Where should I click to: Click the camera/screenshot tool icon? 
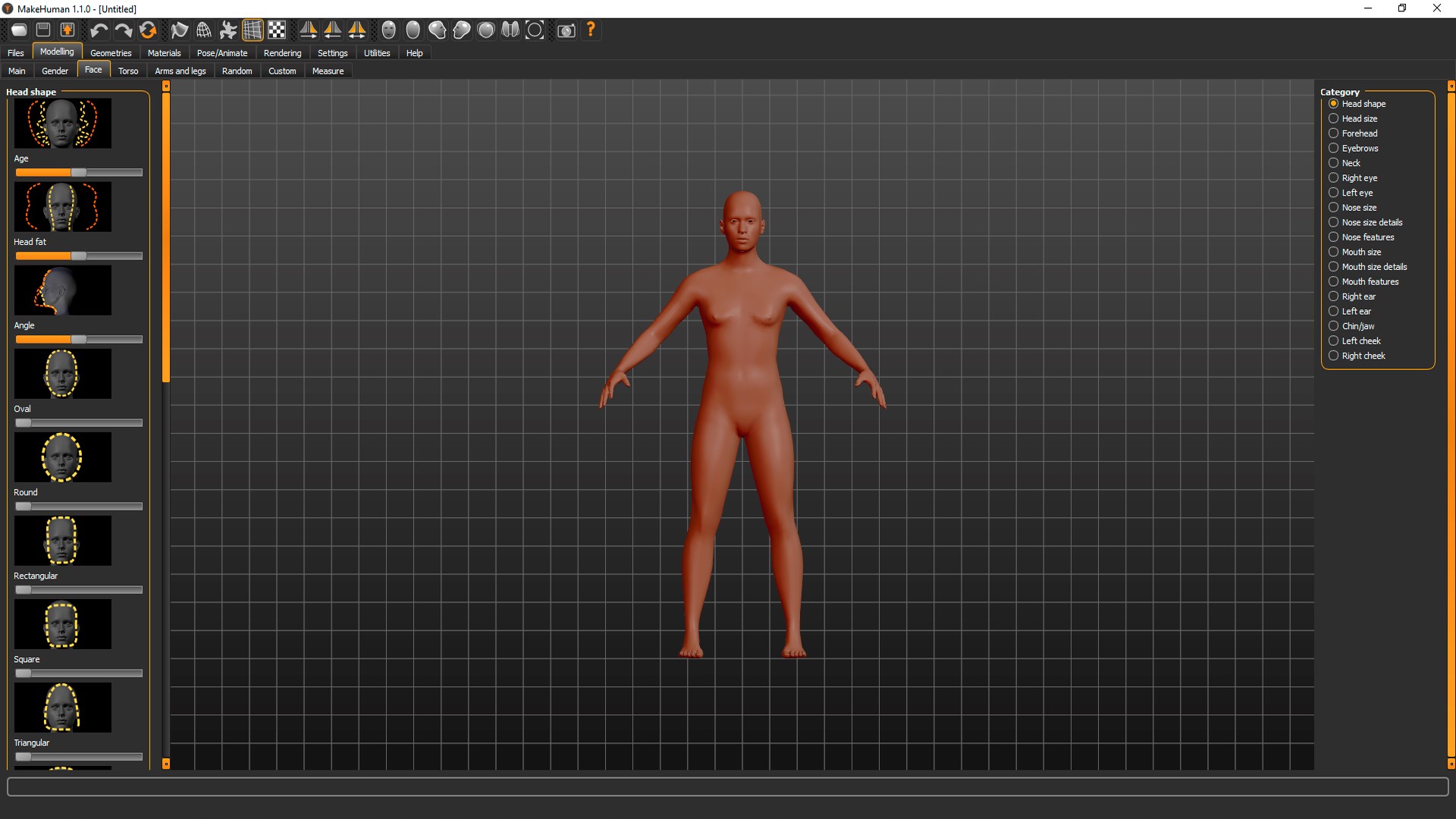click(566, 30)
